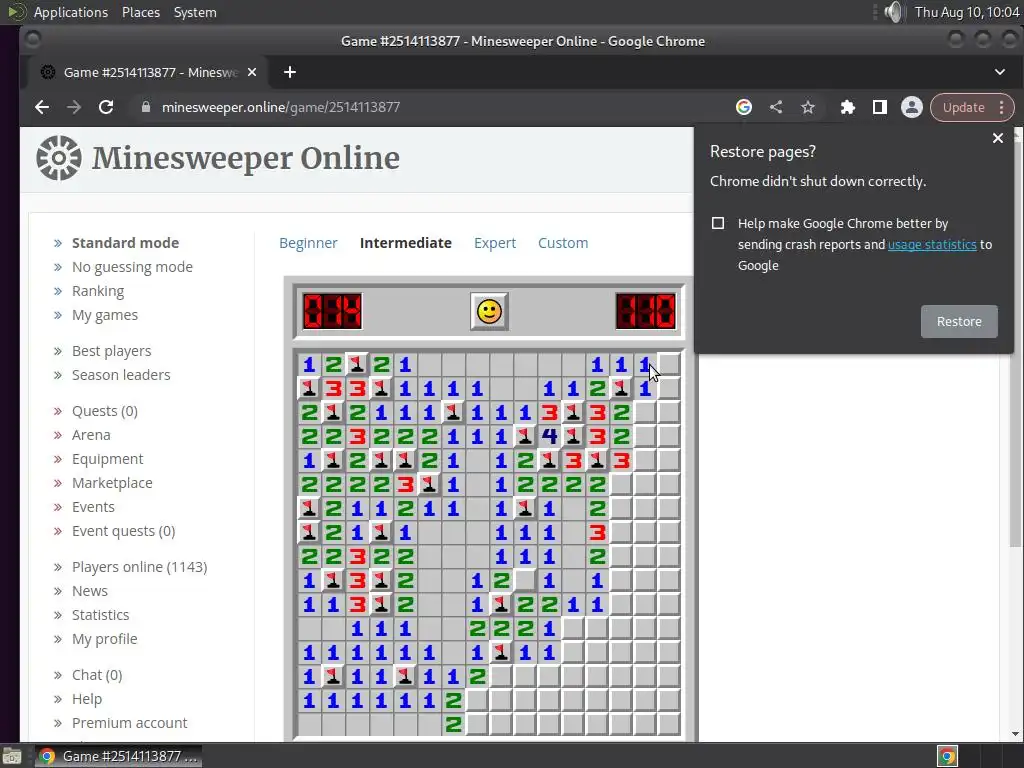This screenshot has width=1024, height=768.
Task: Open Event quests (0)
Action: (x=124, y=531)
